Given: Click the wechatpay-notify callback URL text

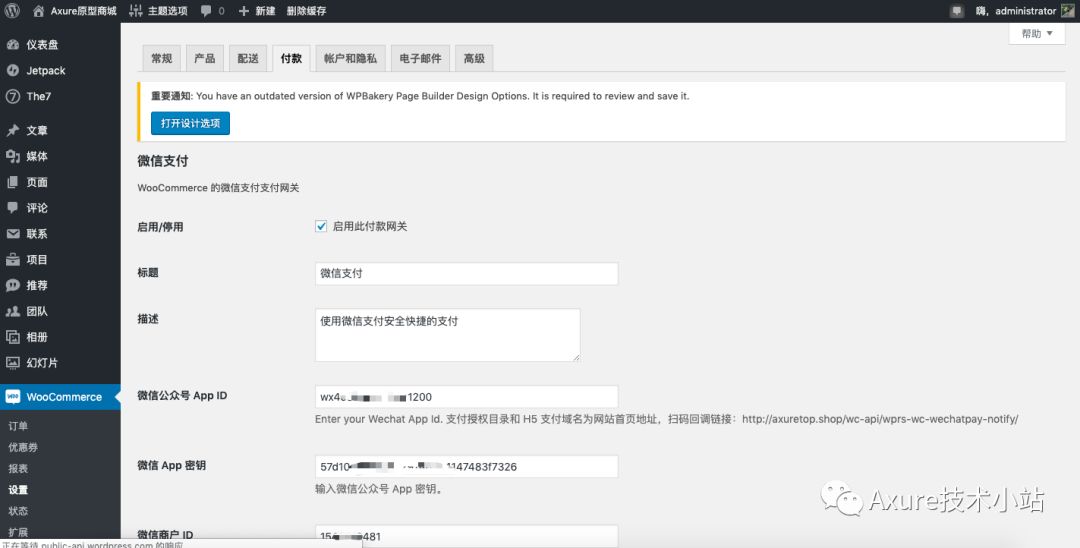Looking at the screenshot, I should pyautogui.click(x=880, y=419).
